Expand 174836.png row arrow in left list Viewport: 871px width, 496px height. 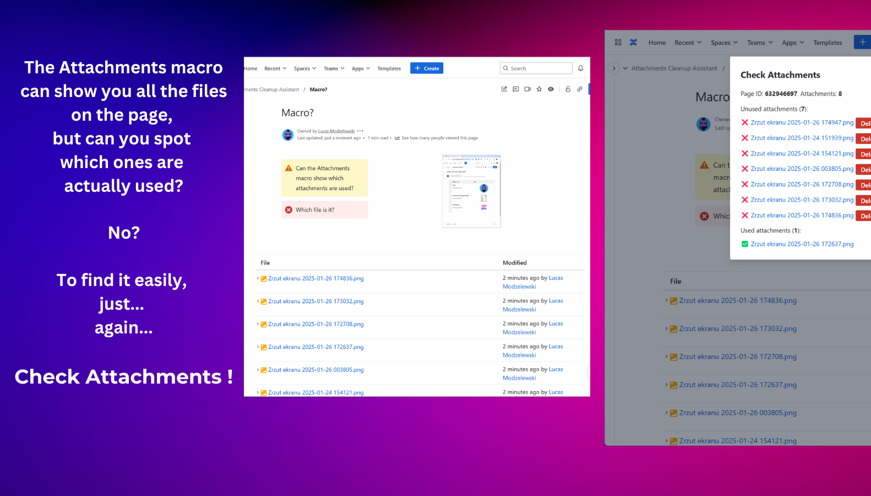258,278
